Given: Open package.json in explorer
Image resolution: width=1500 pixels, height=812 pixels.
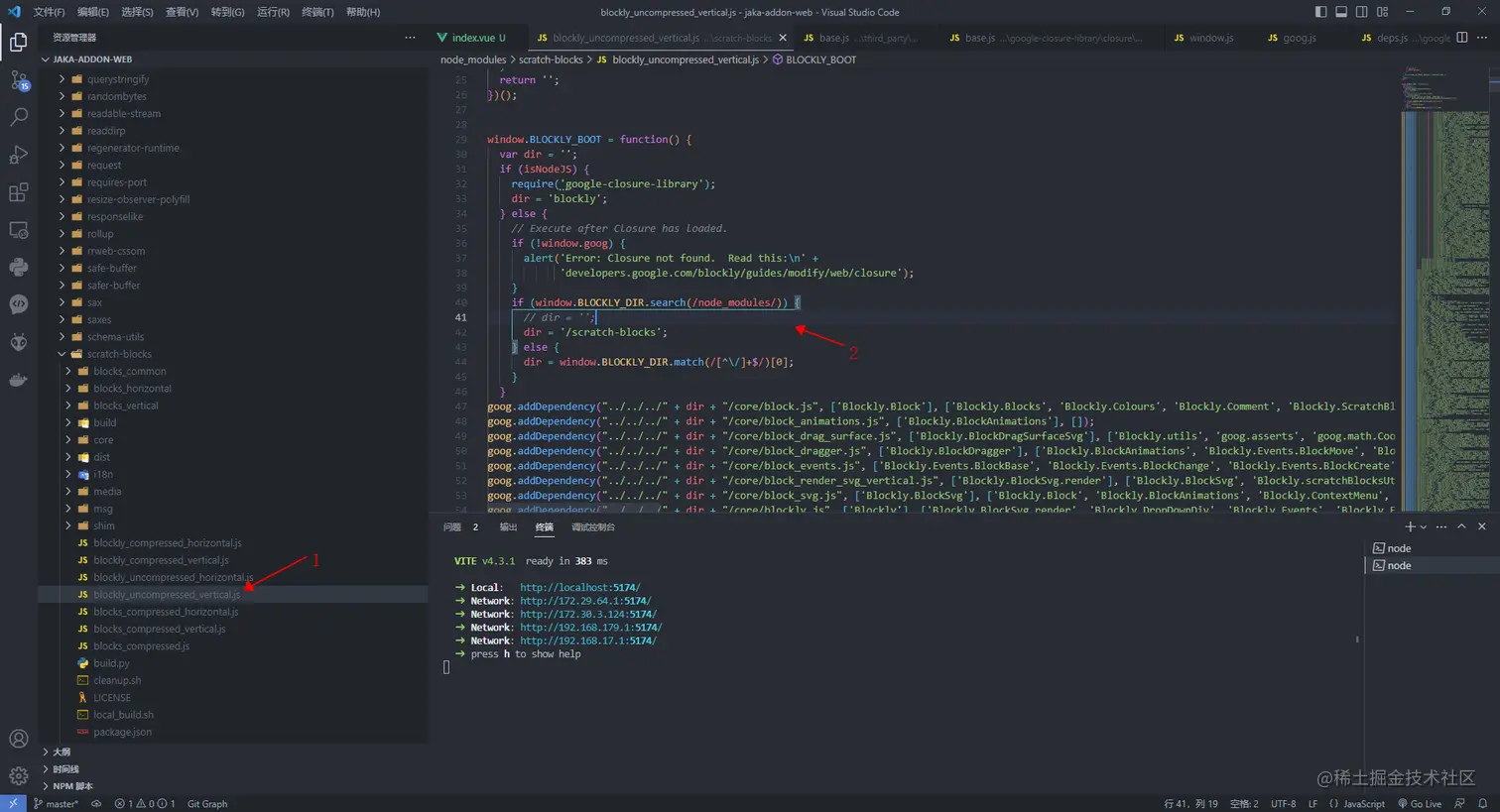Looking at the screenshot, I should (x=122, y=732).
